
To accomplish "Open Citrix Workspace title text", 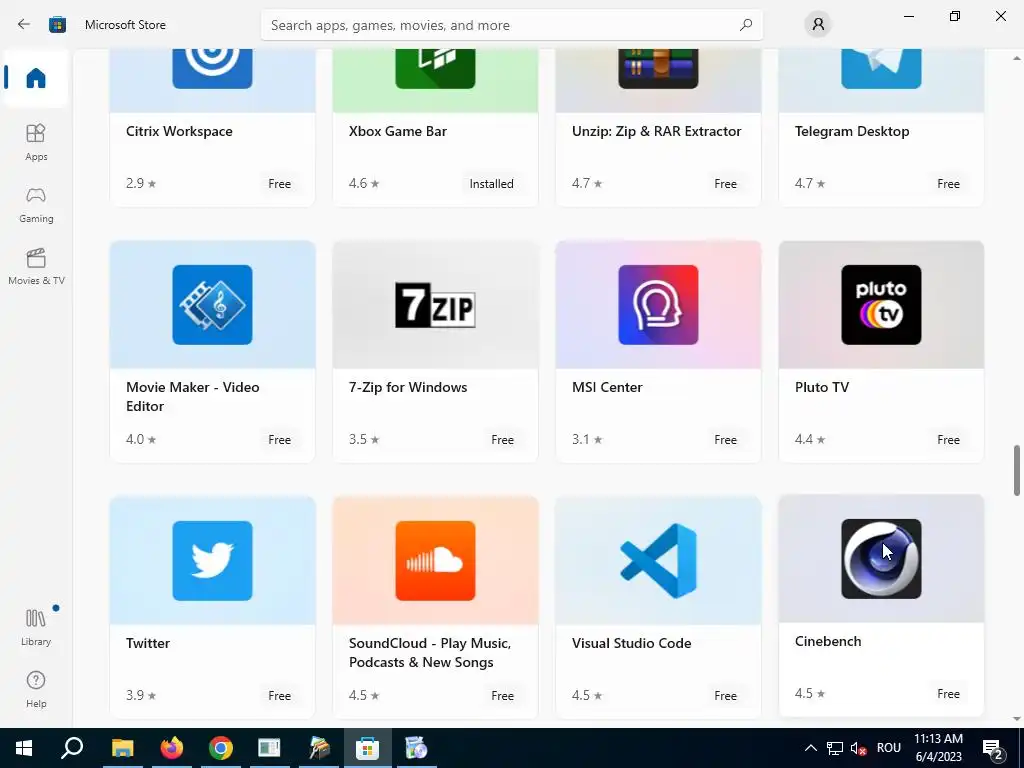I will point(179,131).
